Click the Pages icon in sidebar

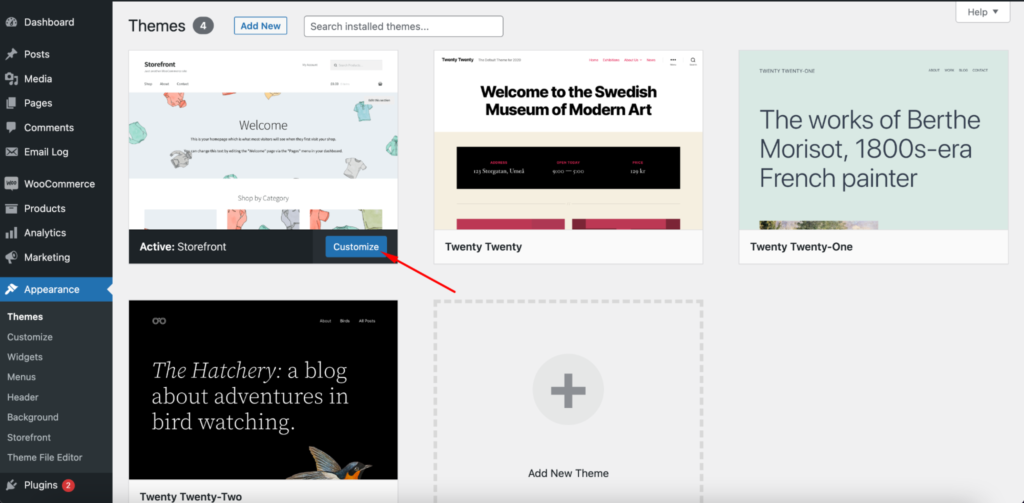(11, 103)
